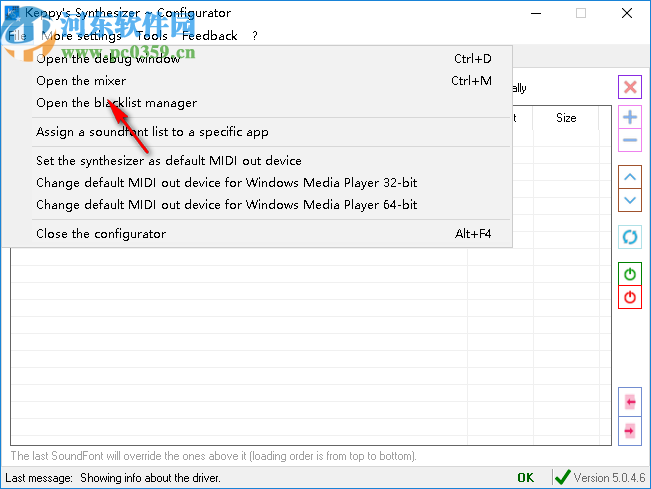This screenshot has width=651, height=489.
Task: Click the Size column header
Action: tap(566, 118)
